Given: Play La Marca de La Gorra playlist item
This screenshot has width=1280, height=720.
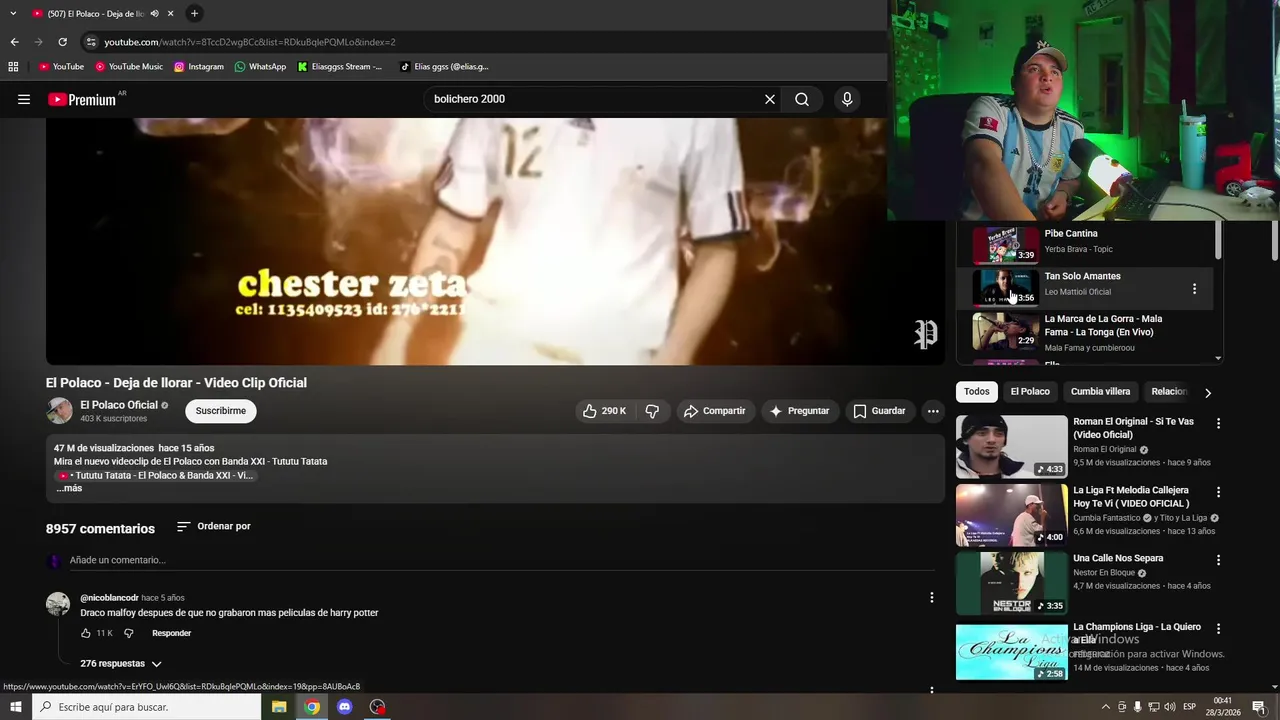Looking at the screenshot, I should tap(1085, 333).
